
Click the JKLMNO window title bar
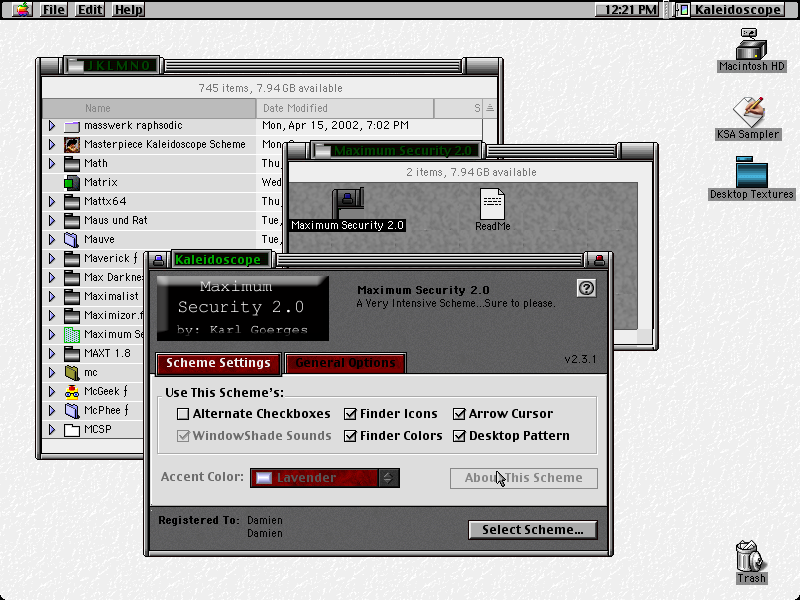(x=270, y=65)
